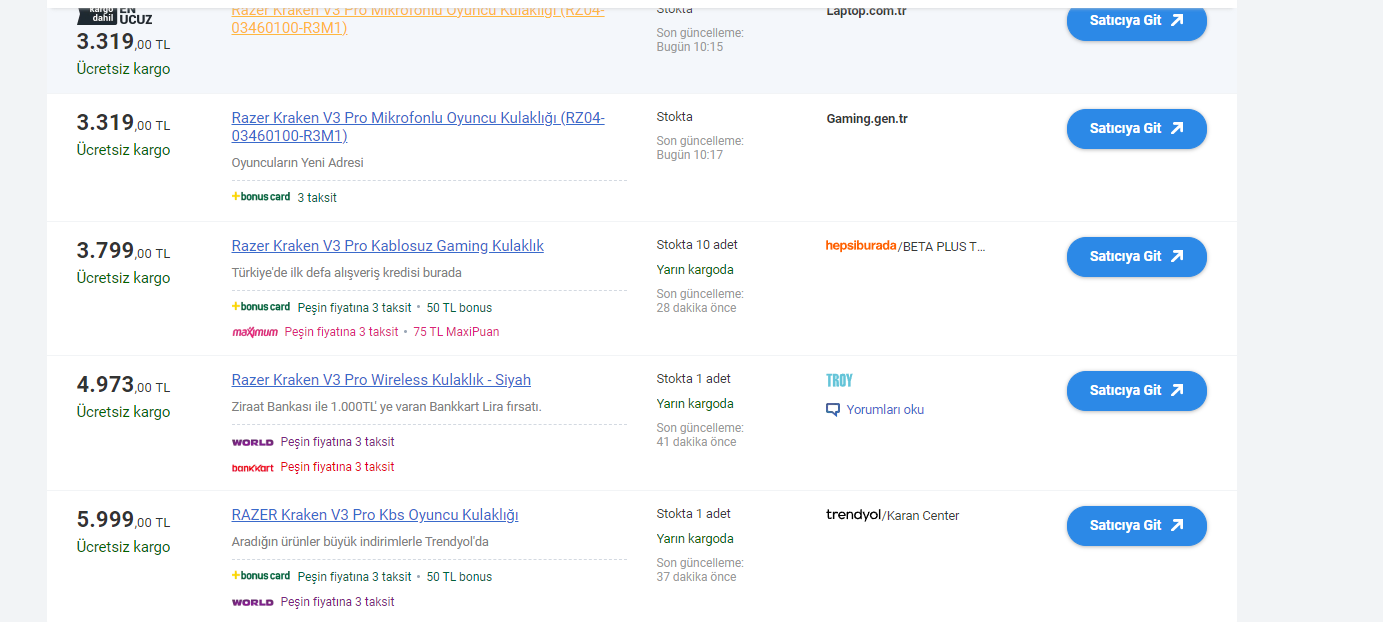Open Razer Kraken V3 Pro Kablosuz Gaming Kulaklık link
Screen dimensions: 1383x622
(x=387, y=246)
